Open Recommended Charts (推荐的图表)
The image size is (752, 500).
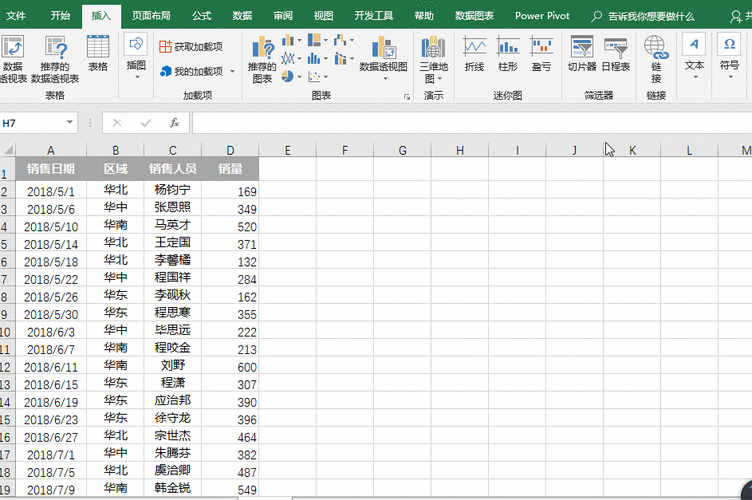[x=262, y=59]
